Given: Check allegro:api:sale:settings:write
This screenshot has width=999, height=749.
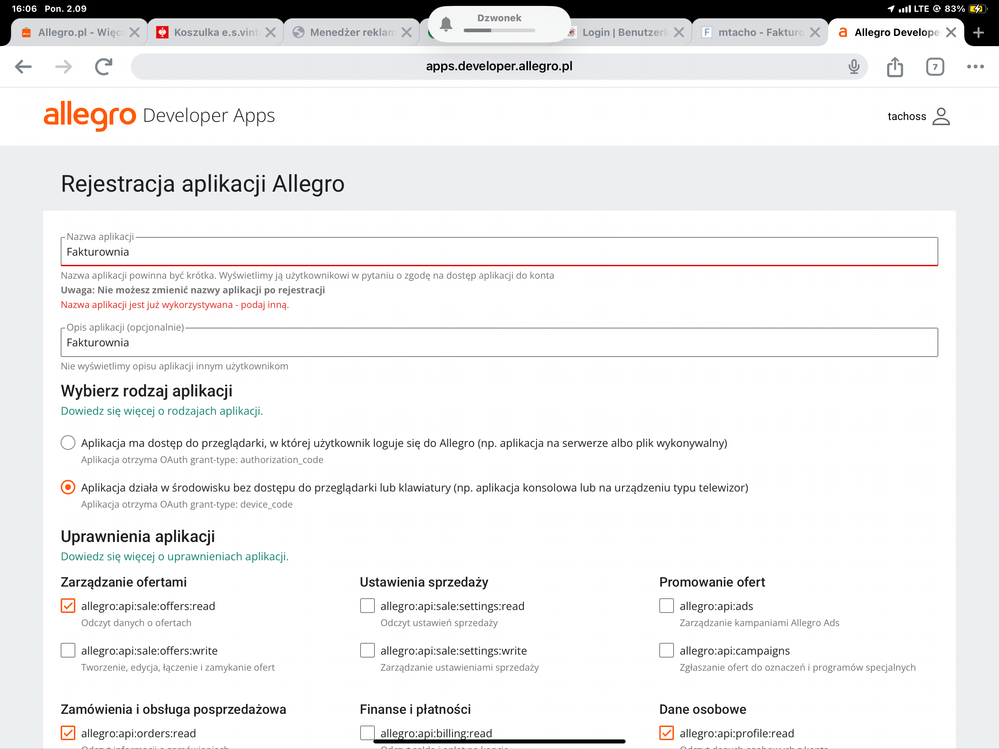Looking at the screenshot, I should pyautogui.click(x=368, y=650).
